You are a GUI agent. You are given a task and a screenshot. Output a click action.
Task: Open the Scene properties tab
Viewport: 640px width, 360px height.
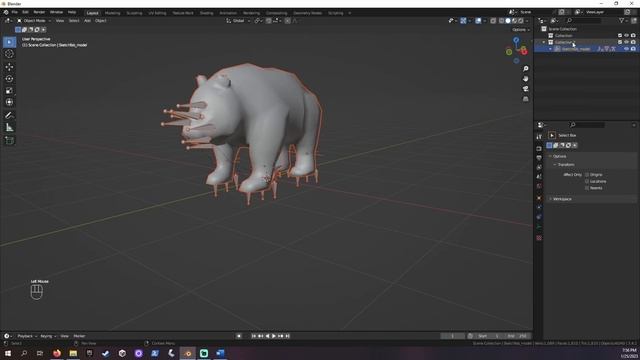pyautogui.click(x=539, y=177)
